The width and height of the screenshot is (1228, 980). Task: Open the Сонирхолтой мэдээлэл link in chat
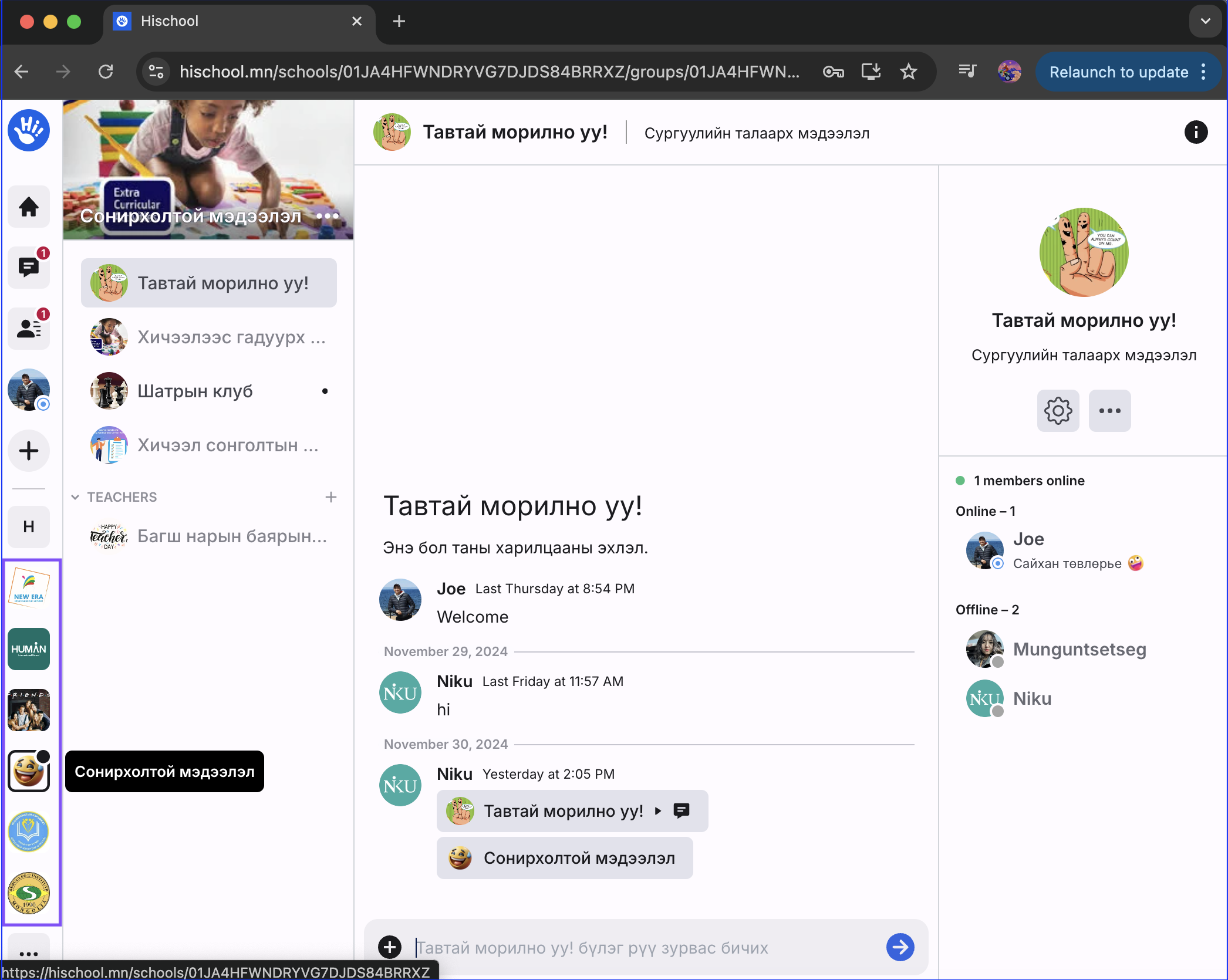pos(565,858)
